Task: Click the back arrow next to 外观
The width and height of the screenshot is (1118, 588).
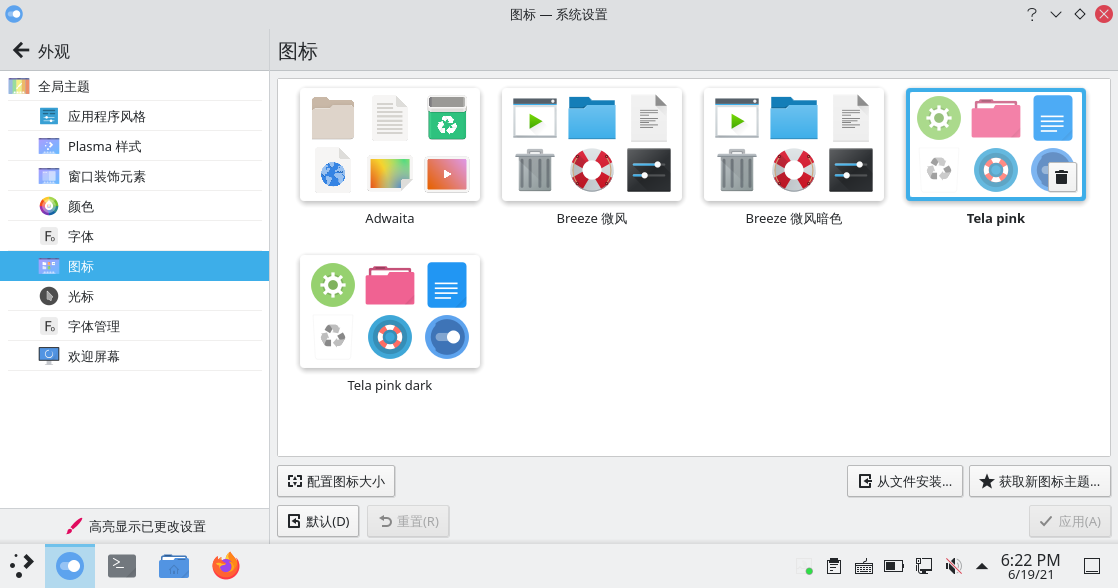Action: tap(20, 51)
